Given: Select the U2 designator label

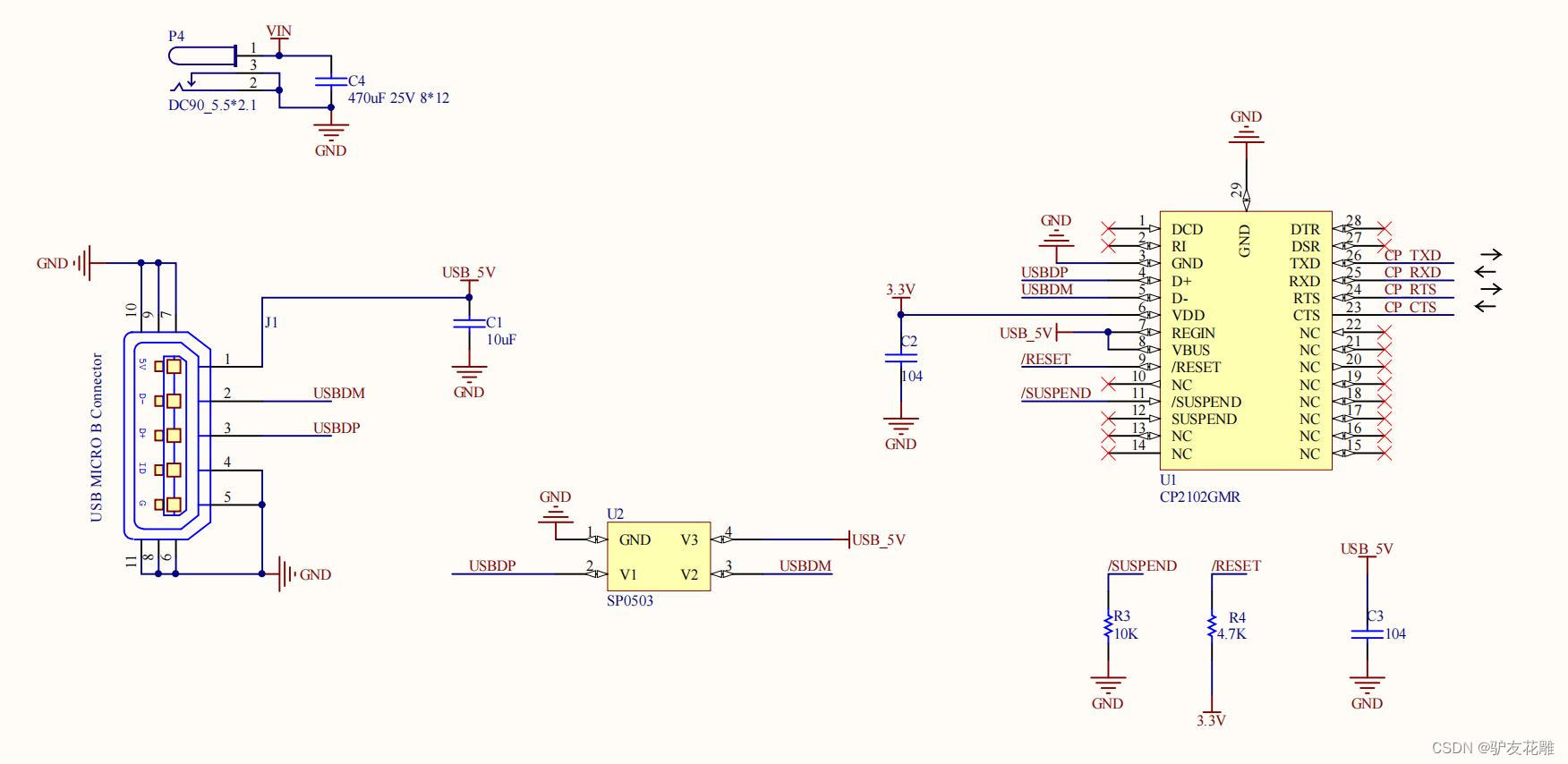Looking at the screenshot, I should click(x=615, y=514).
